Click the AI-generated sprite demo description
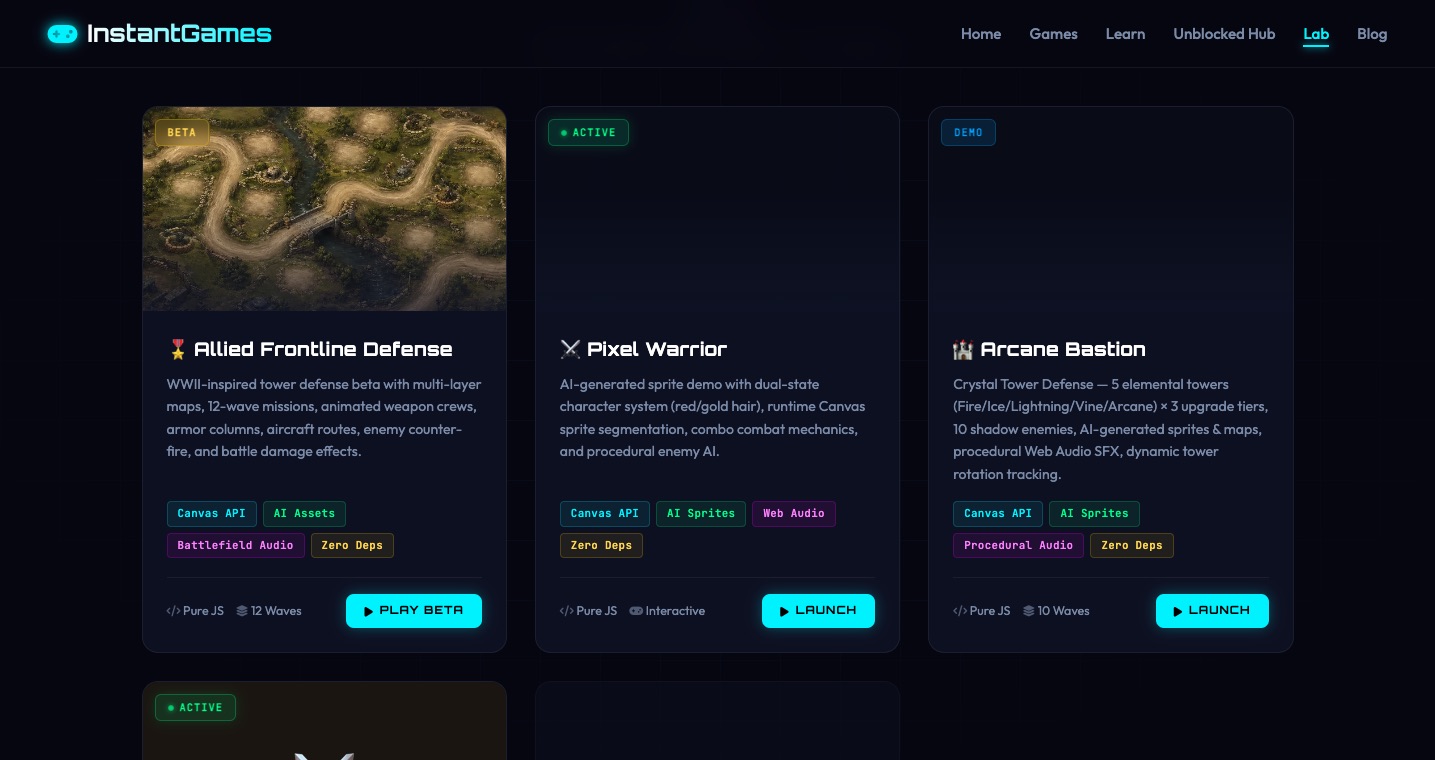The image size is (1435, 760). [x=713, y=418]
